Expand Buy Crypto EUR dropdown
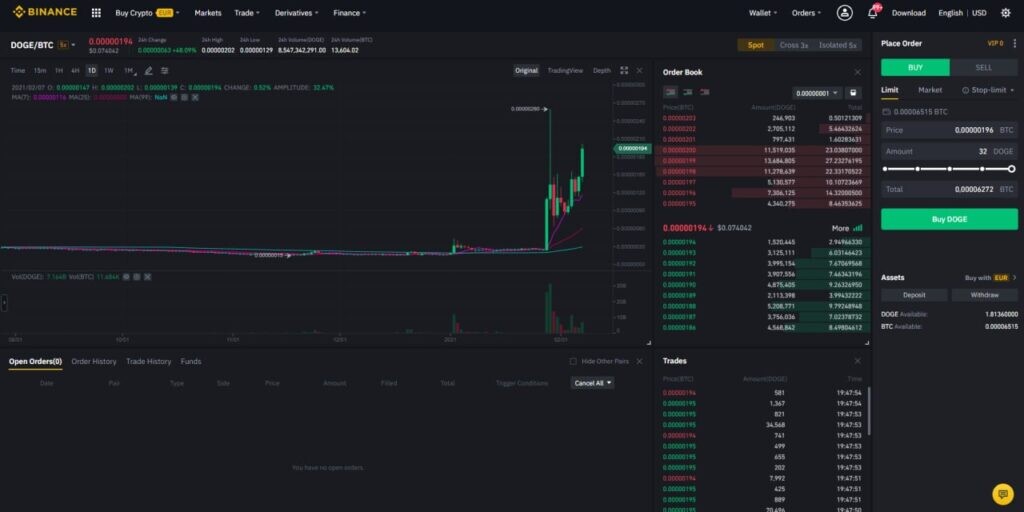 point(148,13)
